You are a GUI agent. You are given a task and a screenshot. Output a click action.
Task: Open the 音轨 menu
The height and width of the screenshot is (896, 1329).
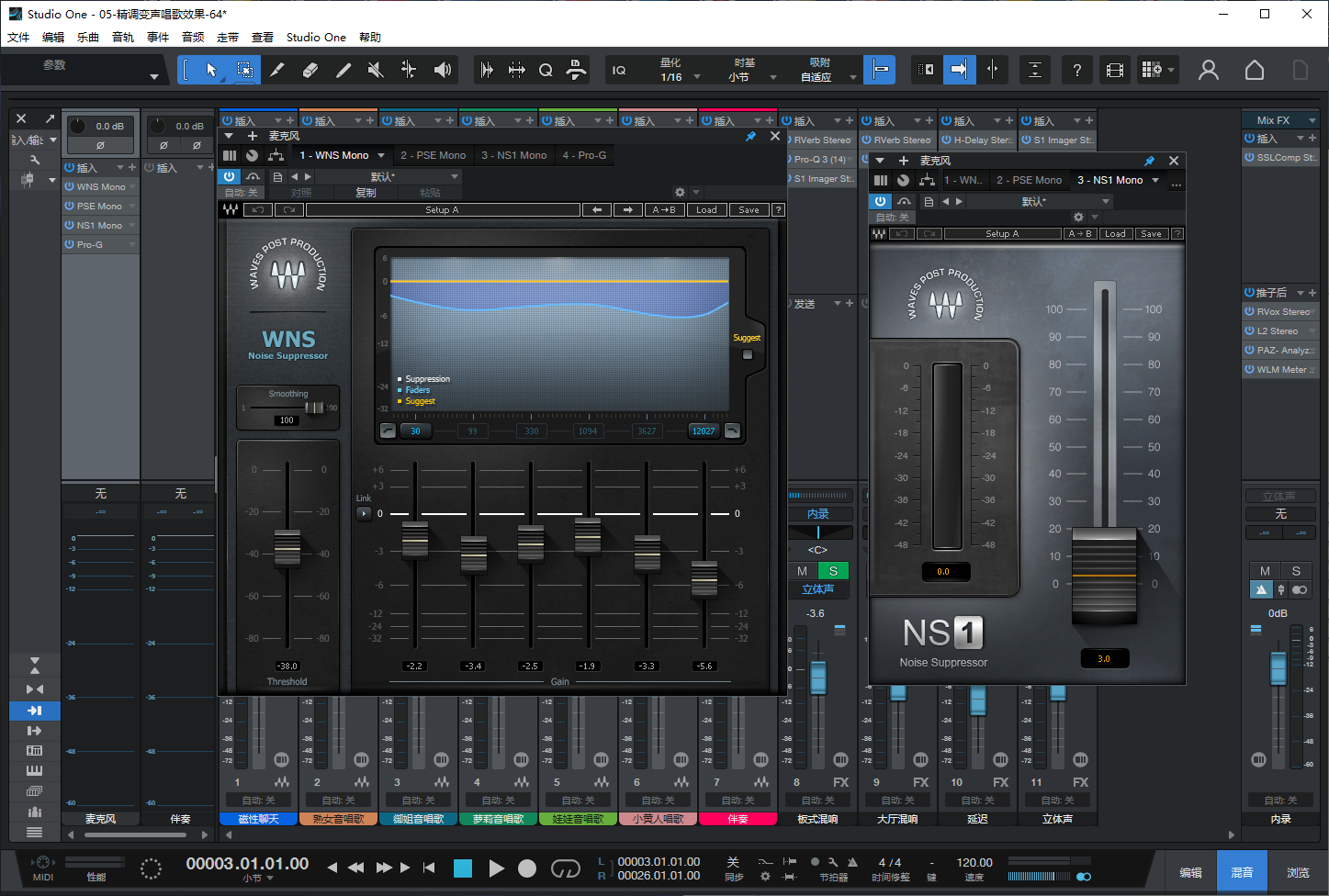(x=122, y=37)
